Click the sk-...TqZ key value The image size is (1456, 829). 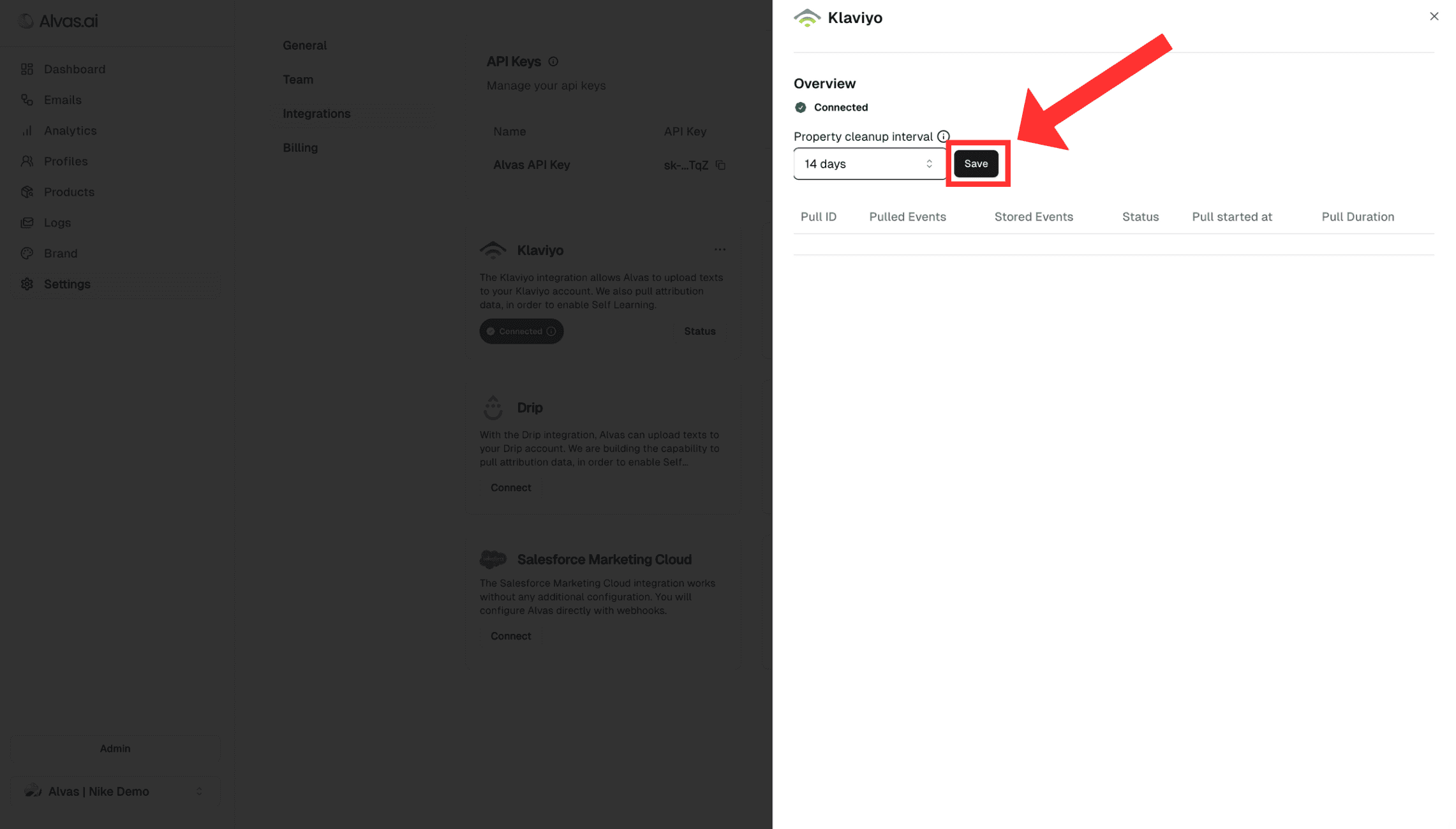point(686,165)
